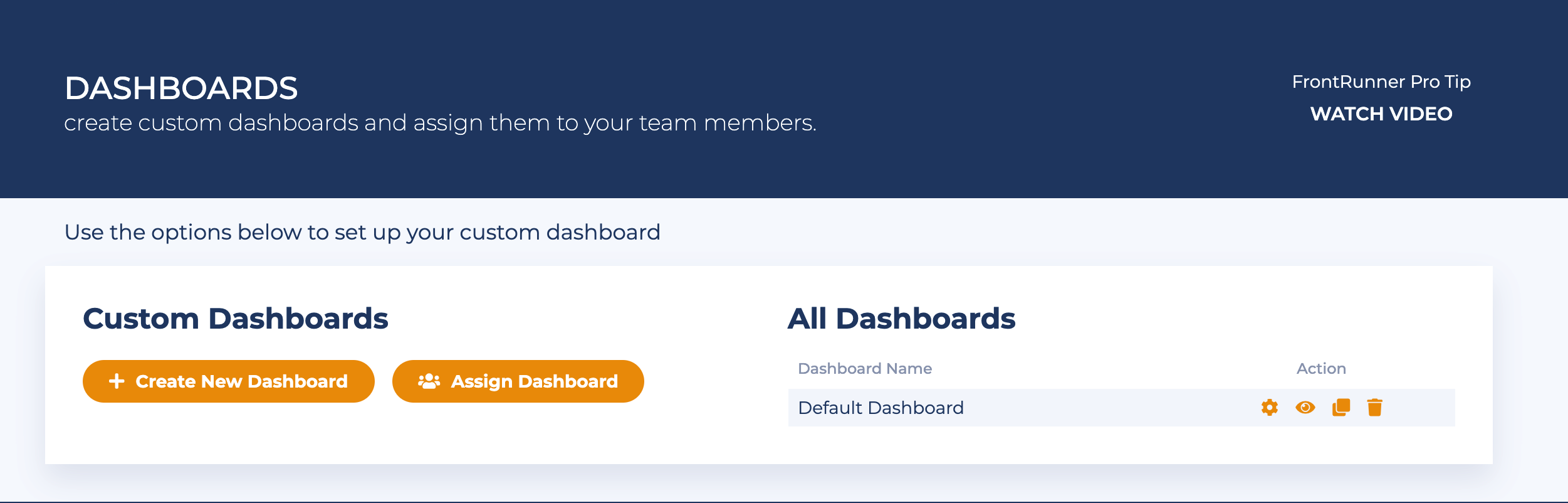Duplicate Default Dashboard using the copy icon
The width and height of the screenshot is (1568, 503).
pos(1341,408)
